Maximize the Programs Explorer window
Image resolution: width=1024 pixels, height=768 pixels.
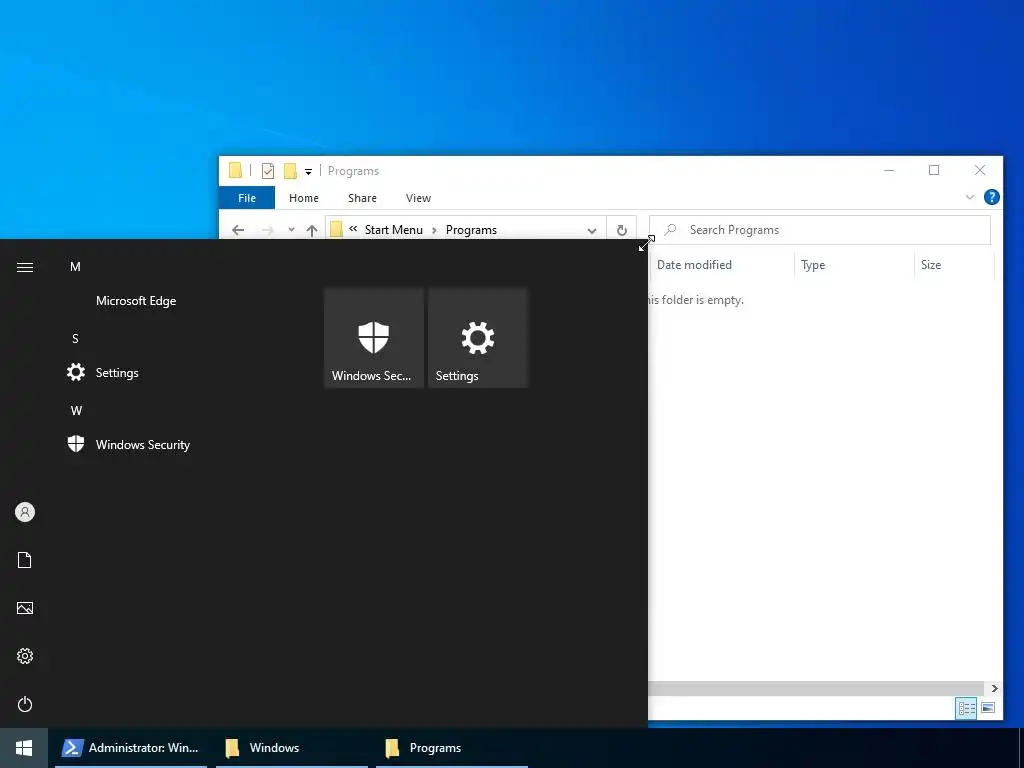pos(934,170)
